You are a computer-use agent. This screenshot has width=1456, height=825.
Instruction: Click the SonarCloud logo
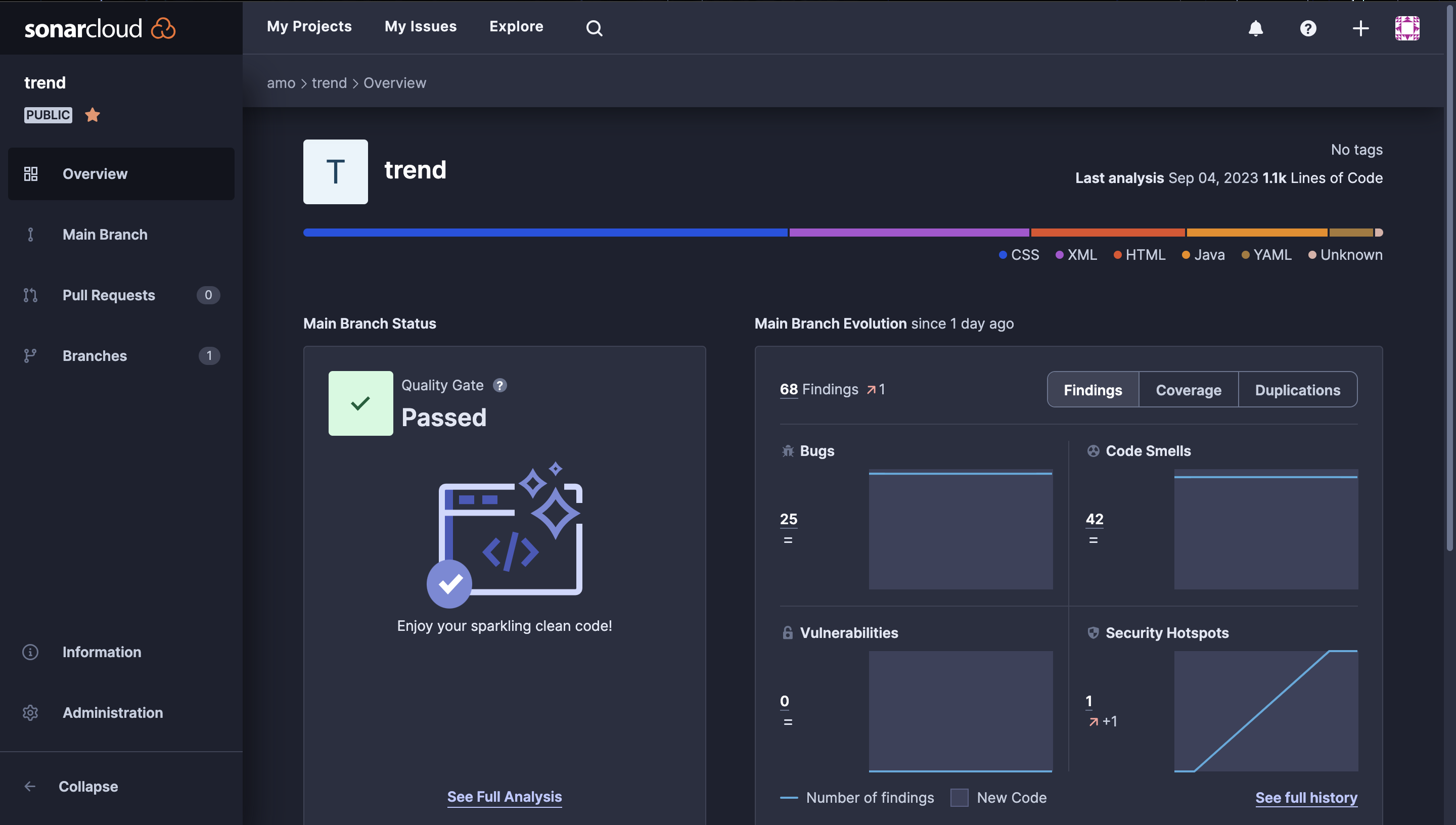[100, 28]
